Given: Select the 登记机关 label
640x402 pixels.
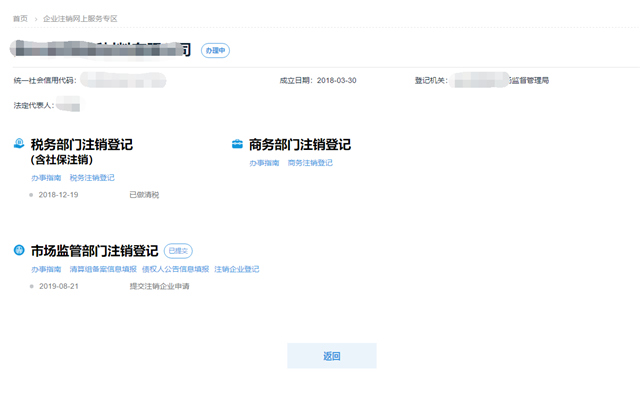Looking at the screenshot, I should tap(431, 80).
